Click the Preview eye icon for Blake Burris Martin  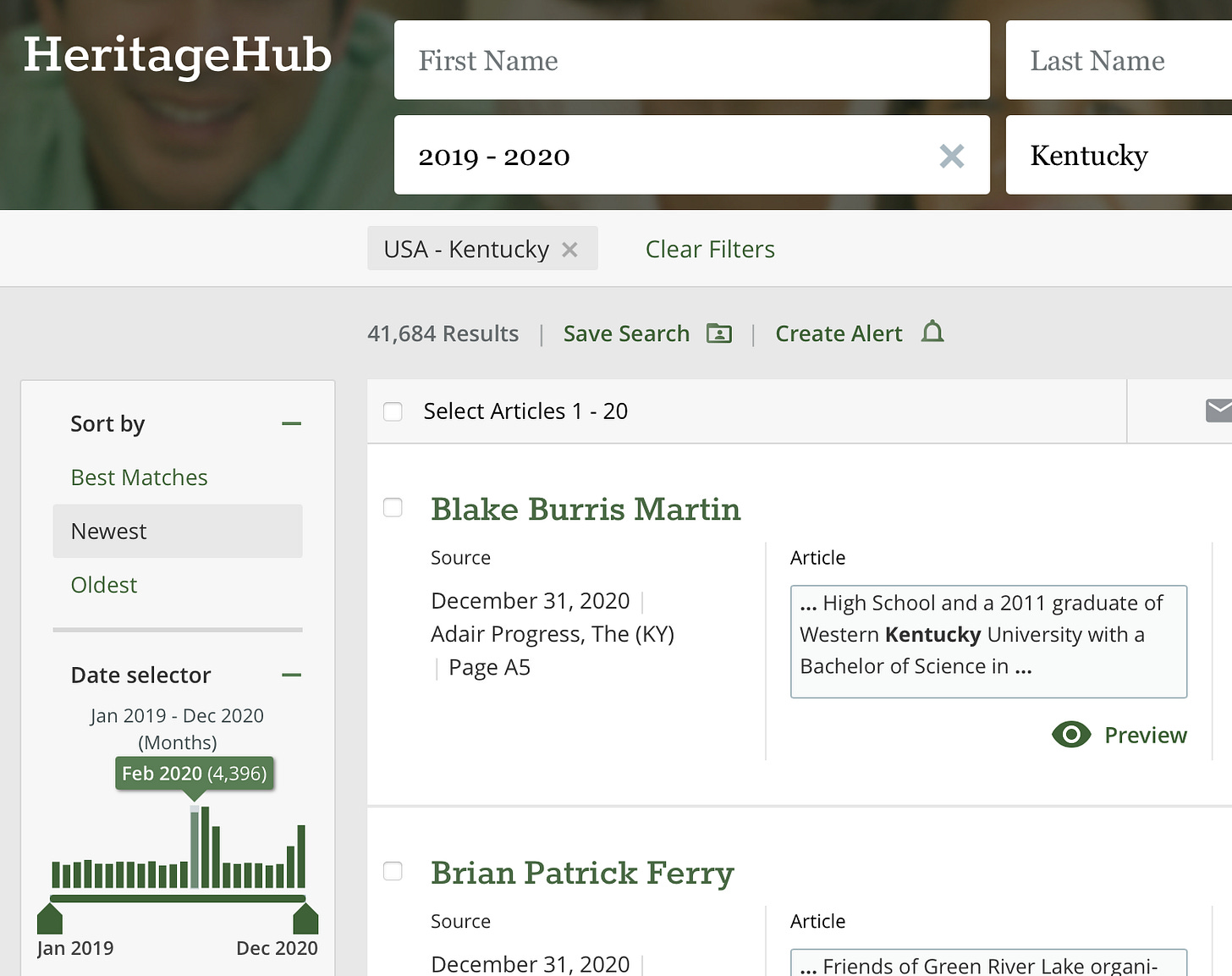click(1071, 735)
